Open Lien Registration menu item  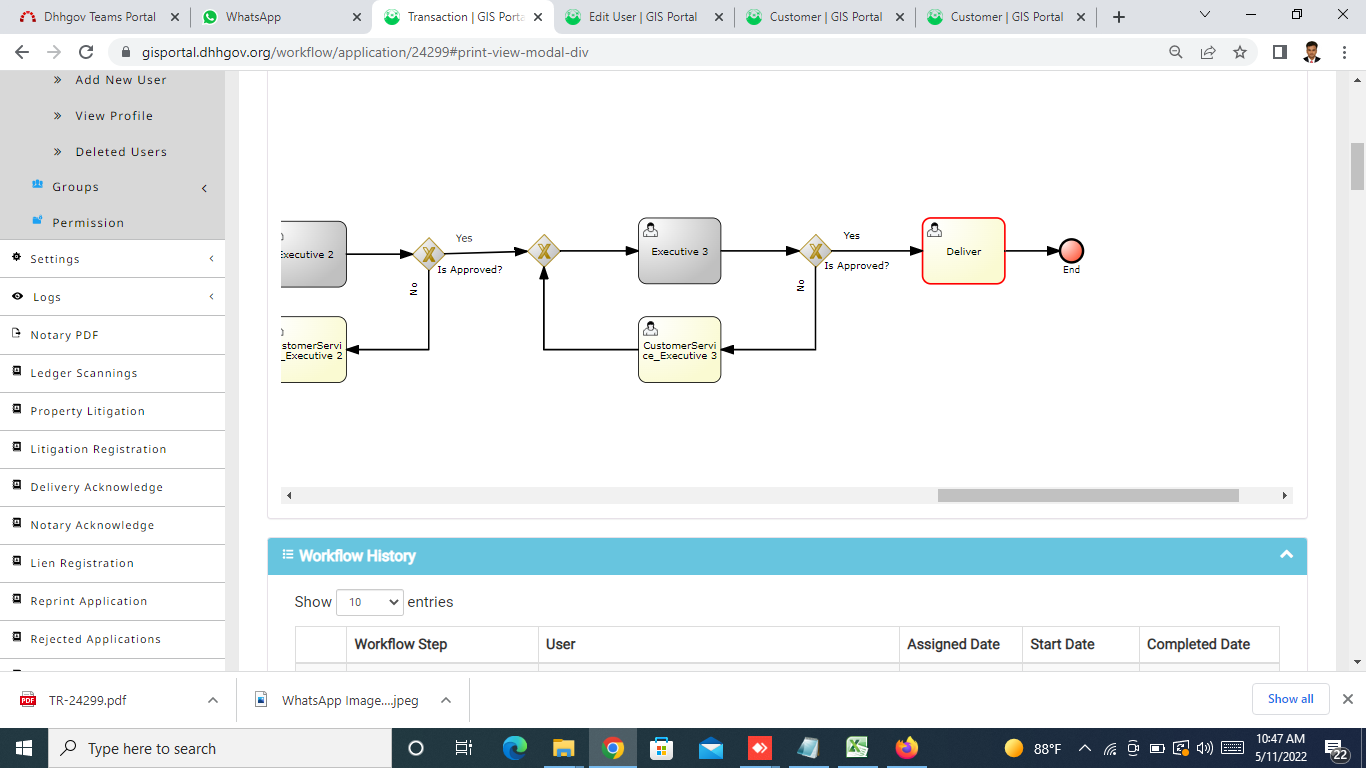click(82, 563)
